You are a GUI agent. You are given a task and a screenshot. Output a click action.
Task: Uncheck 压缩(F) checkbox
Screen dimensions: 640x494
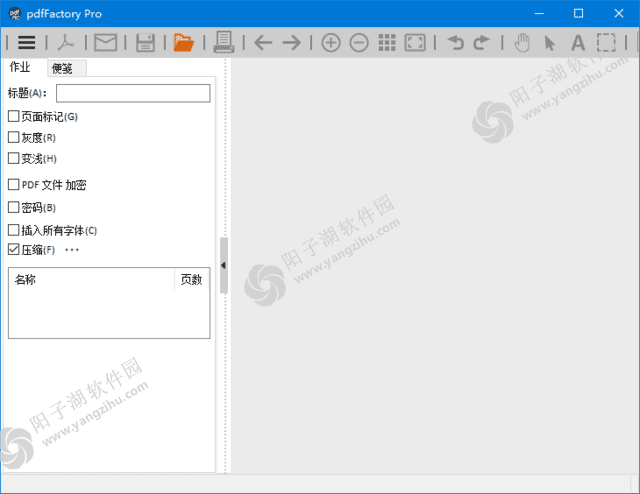coord(13,249)
